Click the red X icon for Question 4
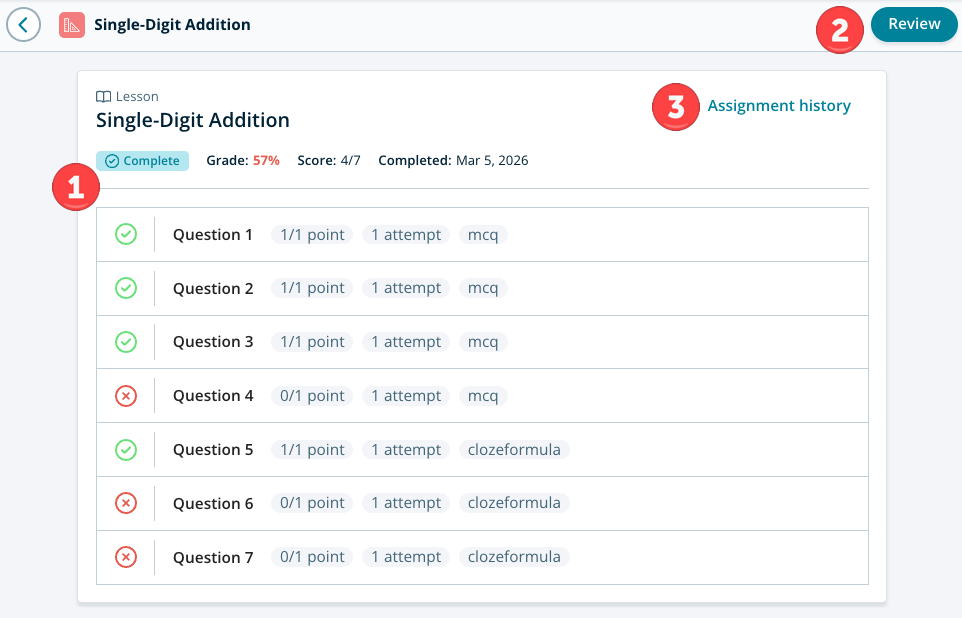The height and width of the screenshot is (618, 962). click(126, 396)
